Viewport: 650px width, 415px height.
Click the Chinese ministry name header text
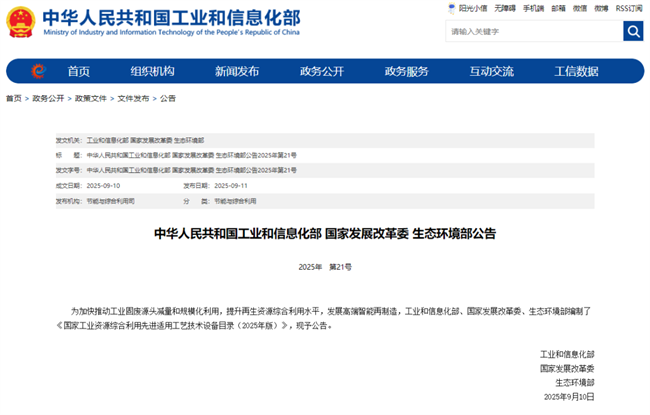point(172,18)
